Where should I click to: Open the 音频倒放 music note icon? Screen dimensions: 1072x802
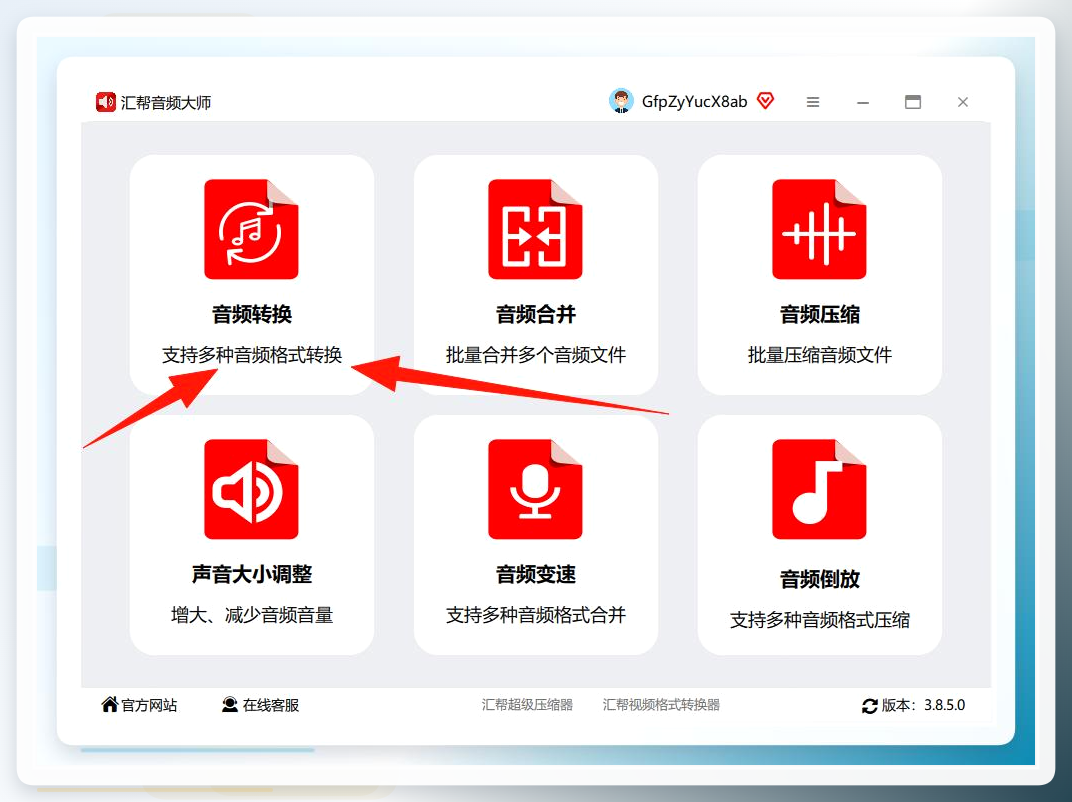tap(819, 489)
